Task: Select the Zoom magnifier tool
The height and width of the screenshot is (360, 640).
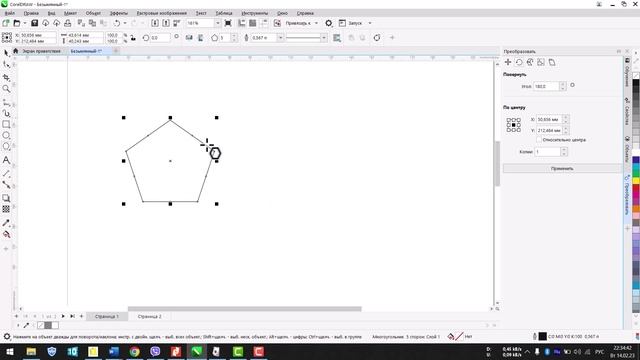Action: (x=6, y=89)
